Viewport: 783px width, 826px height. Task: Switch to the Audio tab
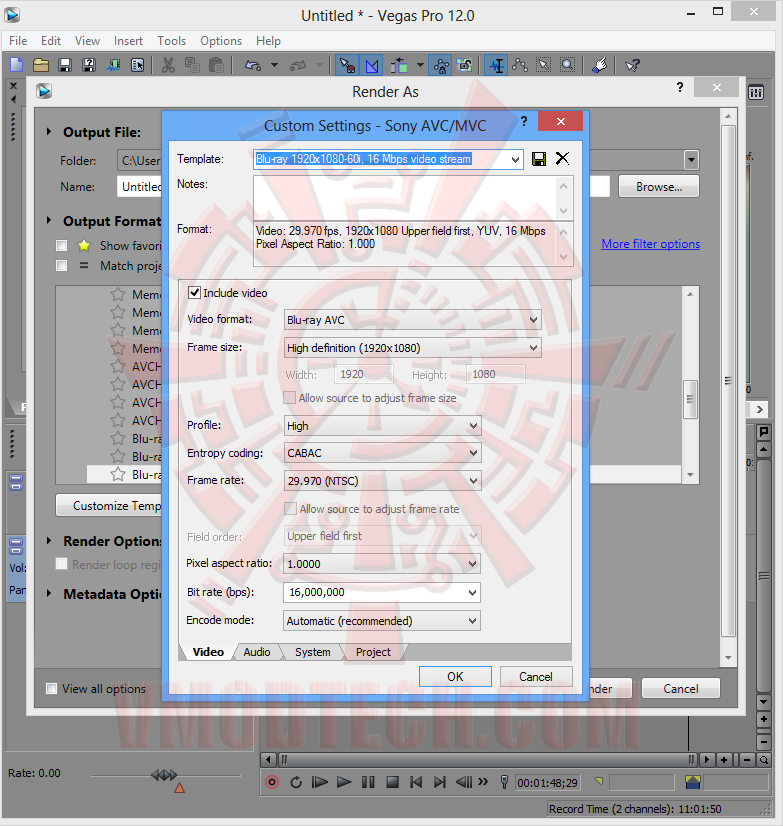click(x=257, y=652)
